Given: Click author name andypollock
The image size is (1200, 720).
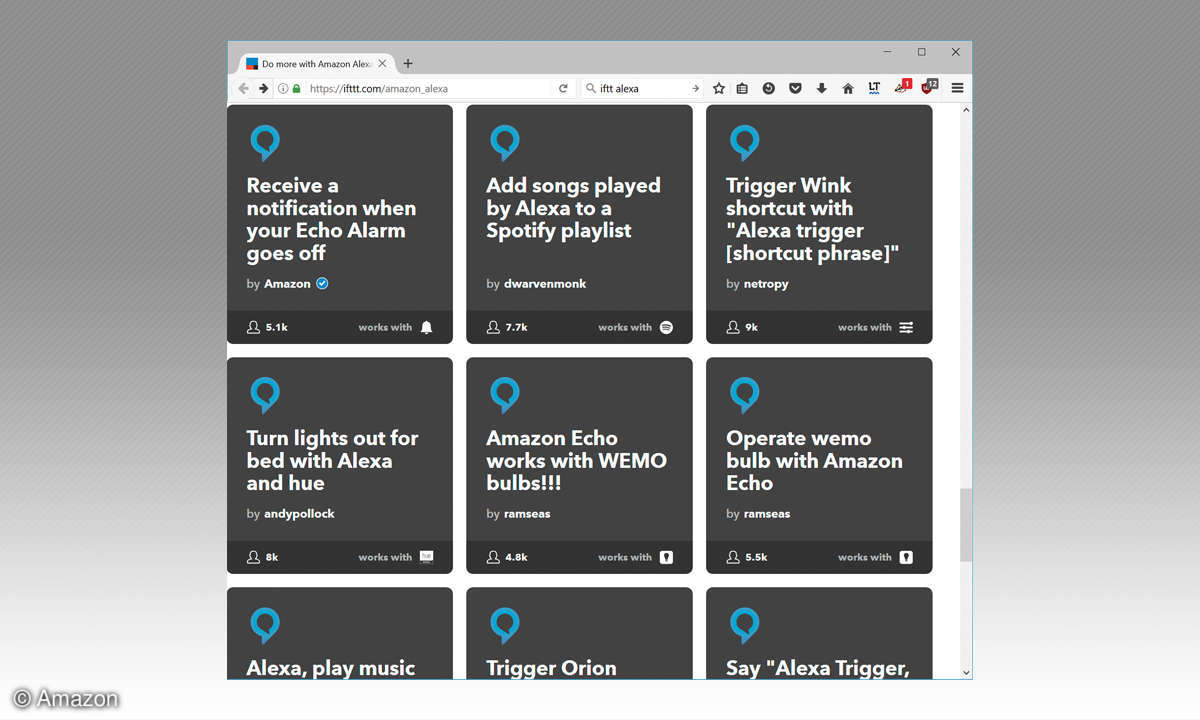Looking at the screenshot, I should point(299,514).
